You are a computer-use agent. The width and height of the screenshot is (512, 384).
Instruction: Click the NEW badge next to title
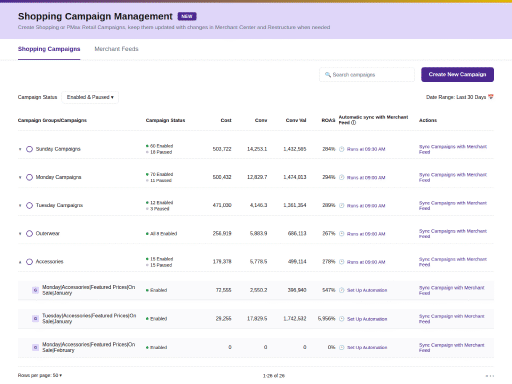[x=187, y=16]
